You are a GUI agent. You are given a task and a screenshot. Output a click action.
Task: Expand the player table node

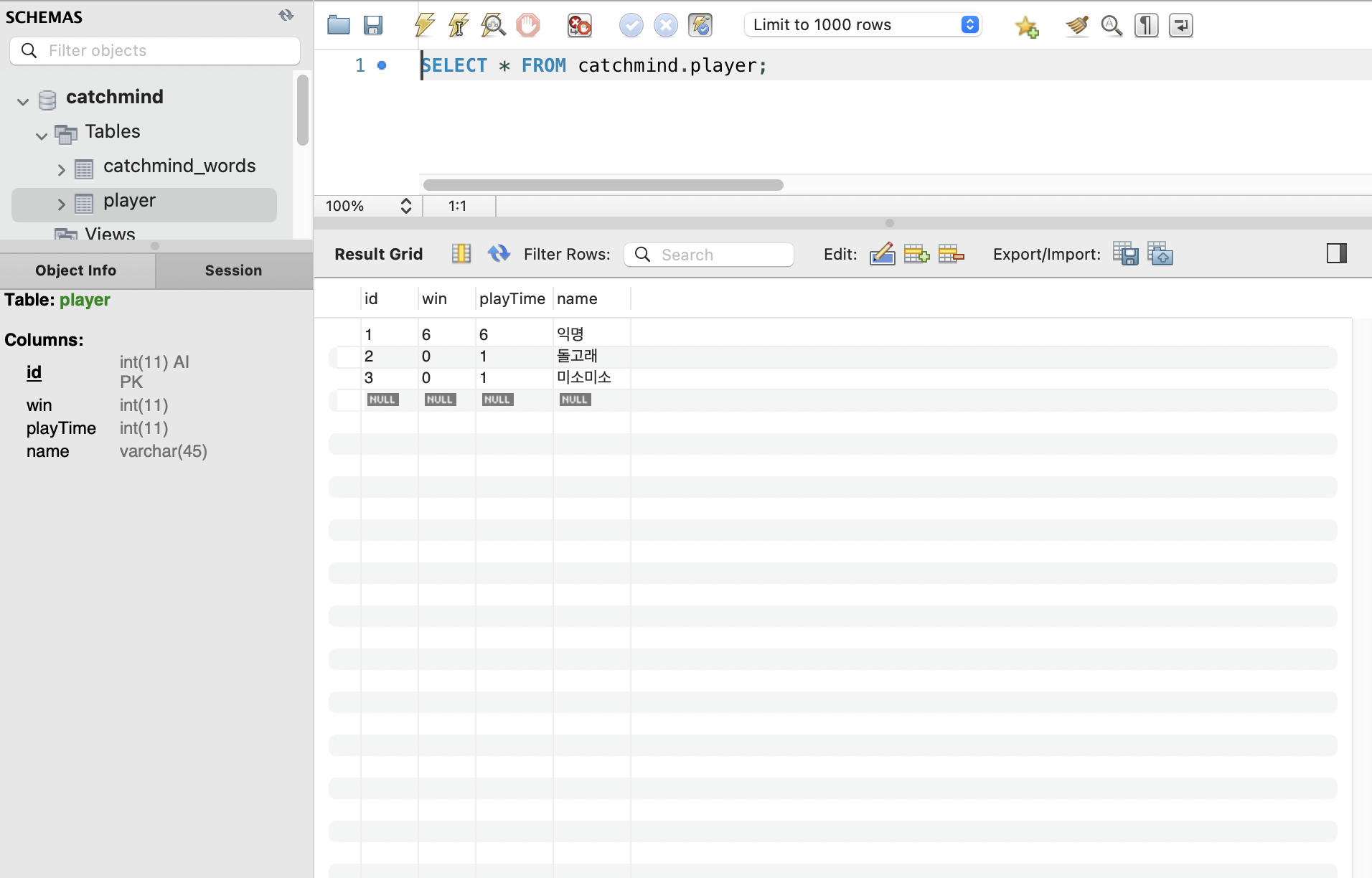pos(62,204)
